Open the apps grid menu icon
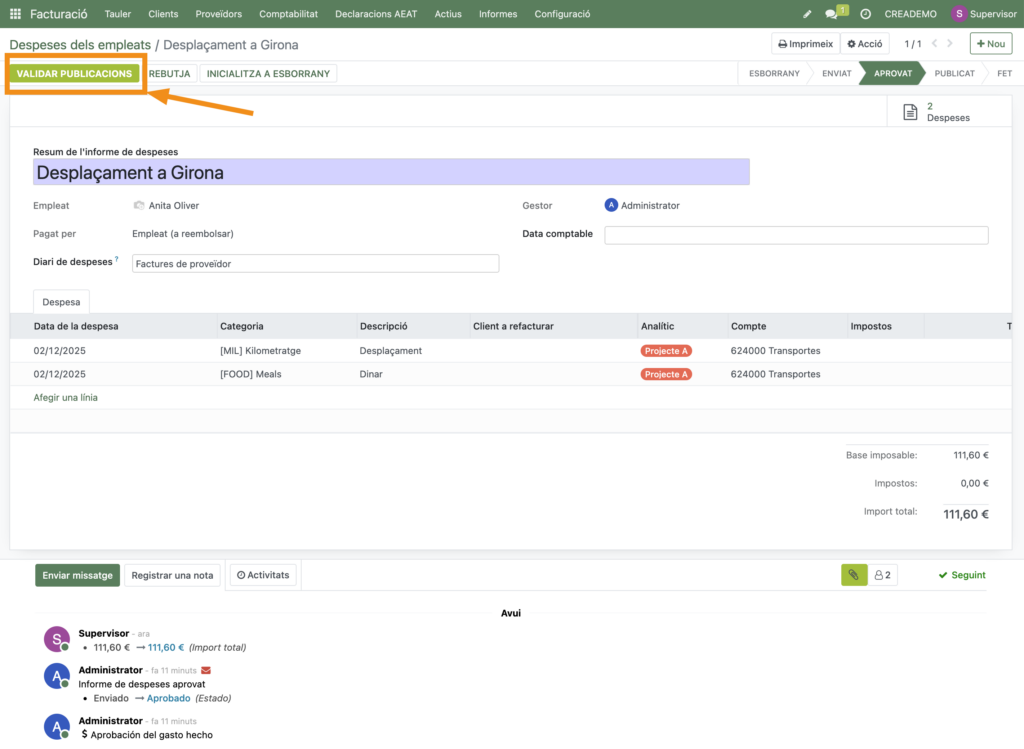1024x749 pixels. coord(15,14)
